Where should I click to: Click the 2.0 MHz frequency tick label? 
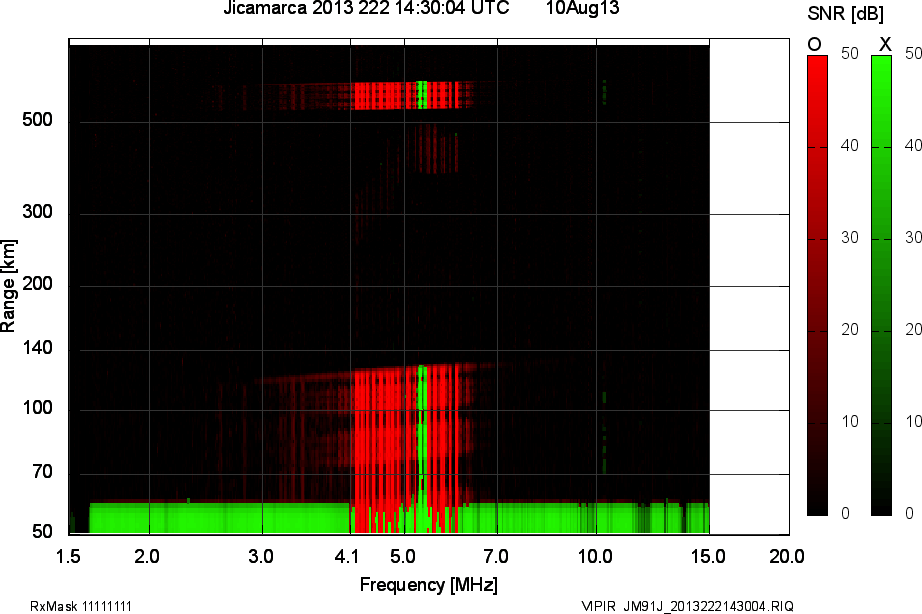pos(147,556)
